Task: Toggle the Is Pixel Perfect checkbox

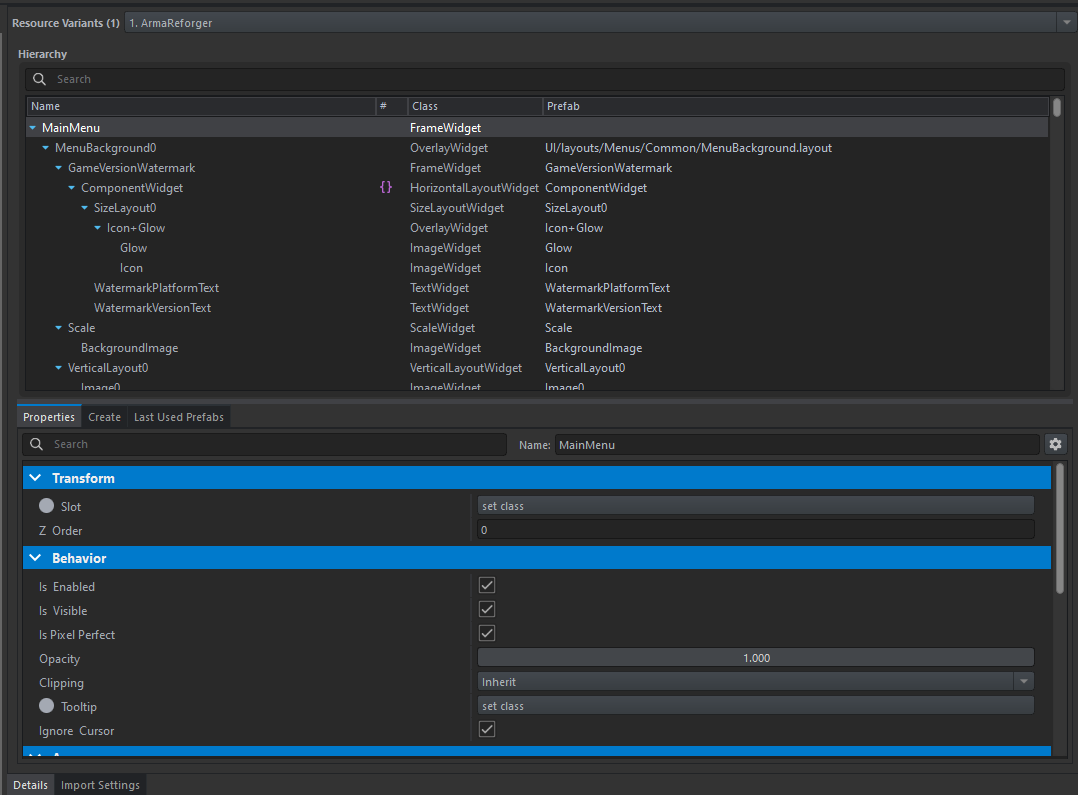Action: coord(487,633)
